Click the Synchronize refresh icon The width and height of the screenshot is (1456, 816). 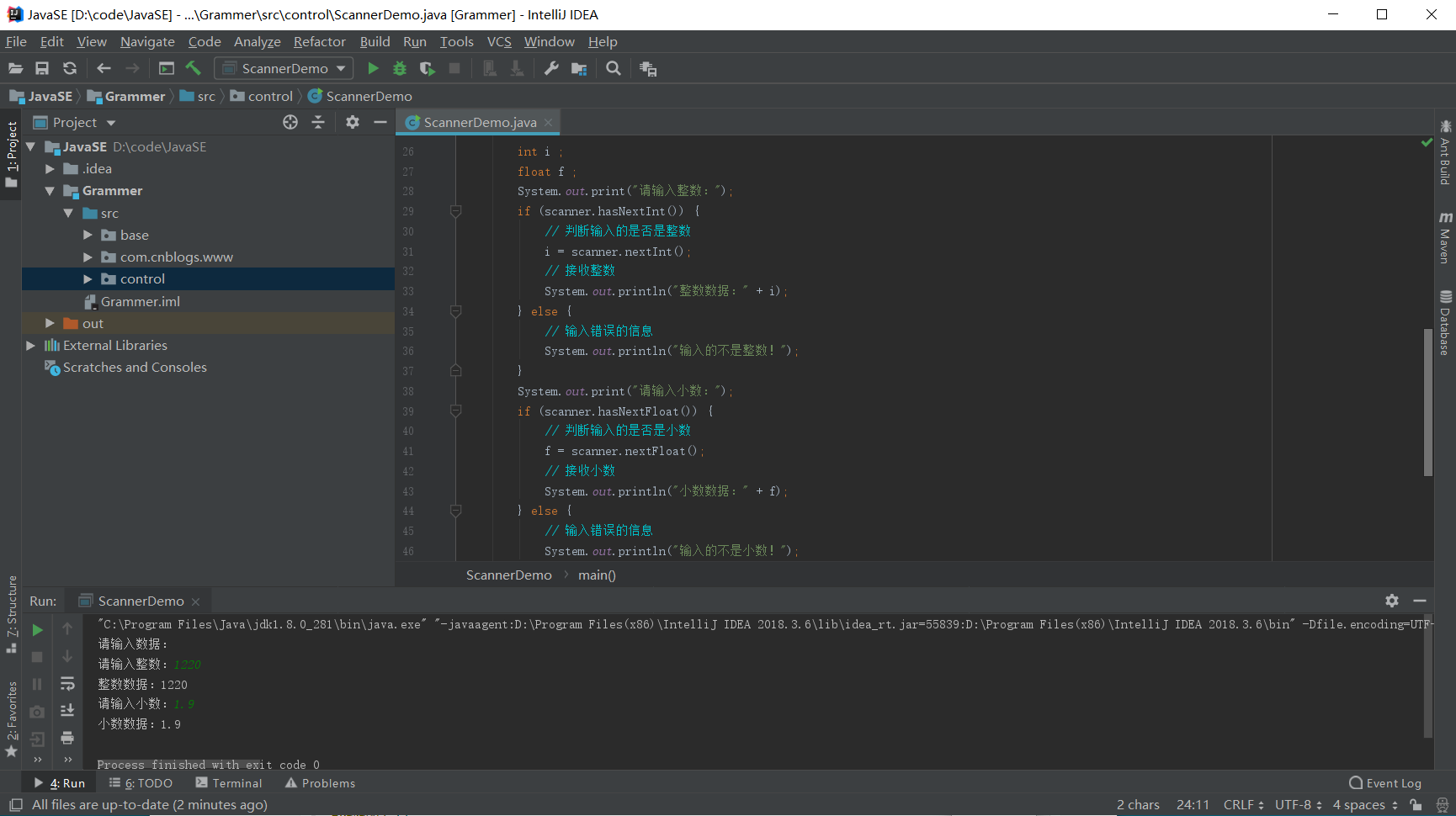[70, 68]
